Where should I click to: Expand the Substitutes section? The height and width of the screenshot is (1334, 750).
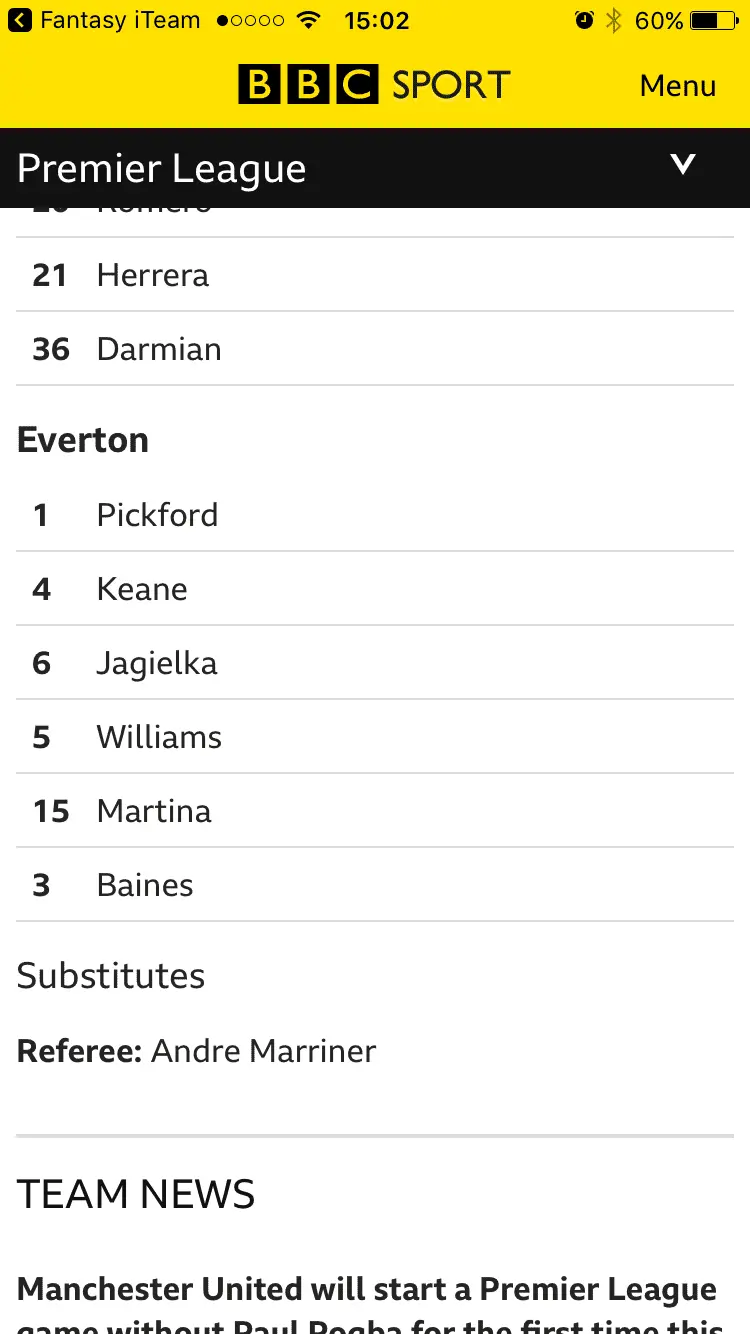coord(111,976)
